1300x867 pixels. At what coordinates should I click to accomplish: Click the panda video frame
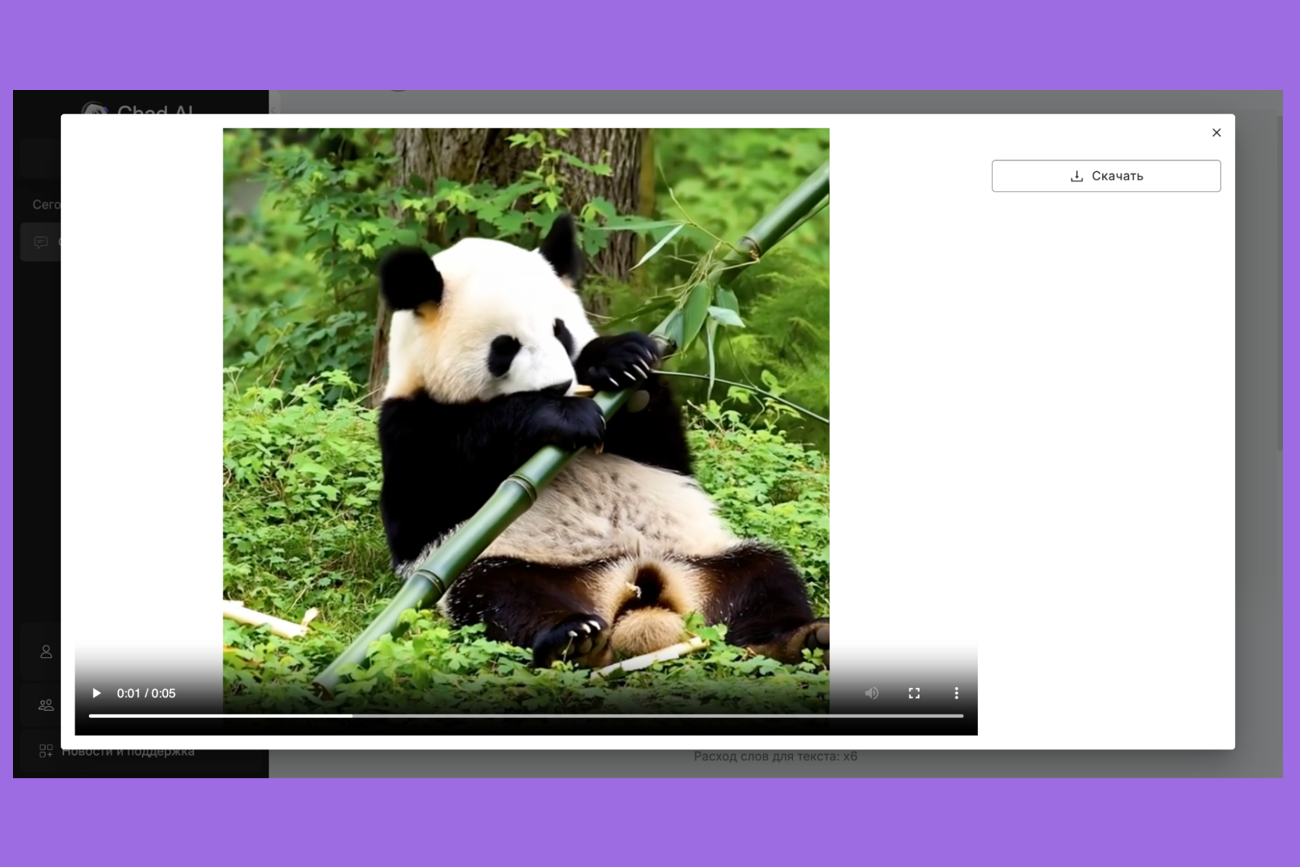(525, 400)
